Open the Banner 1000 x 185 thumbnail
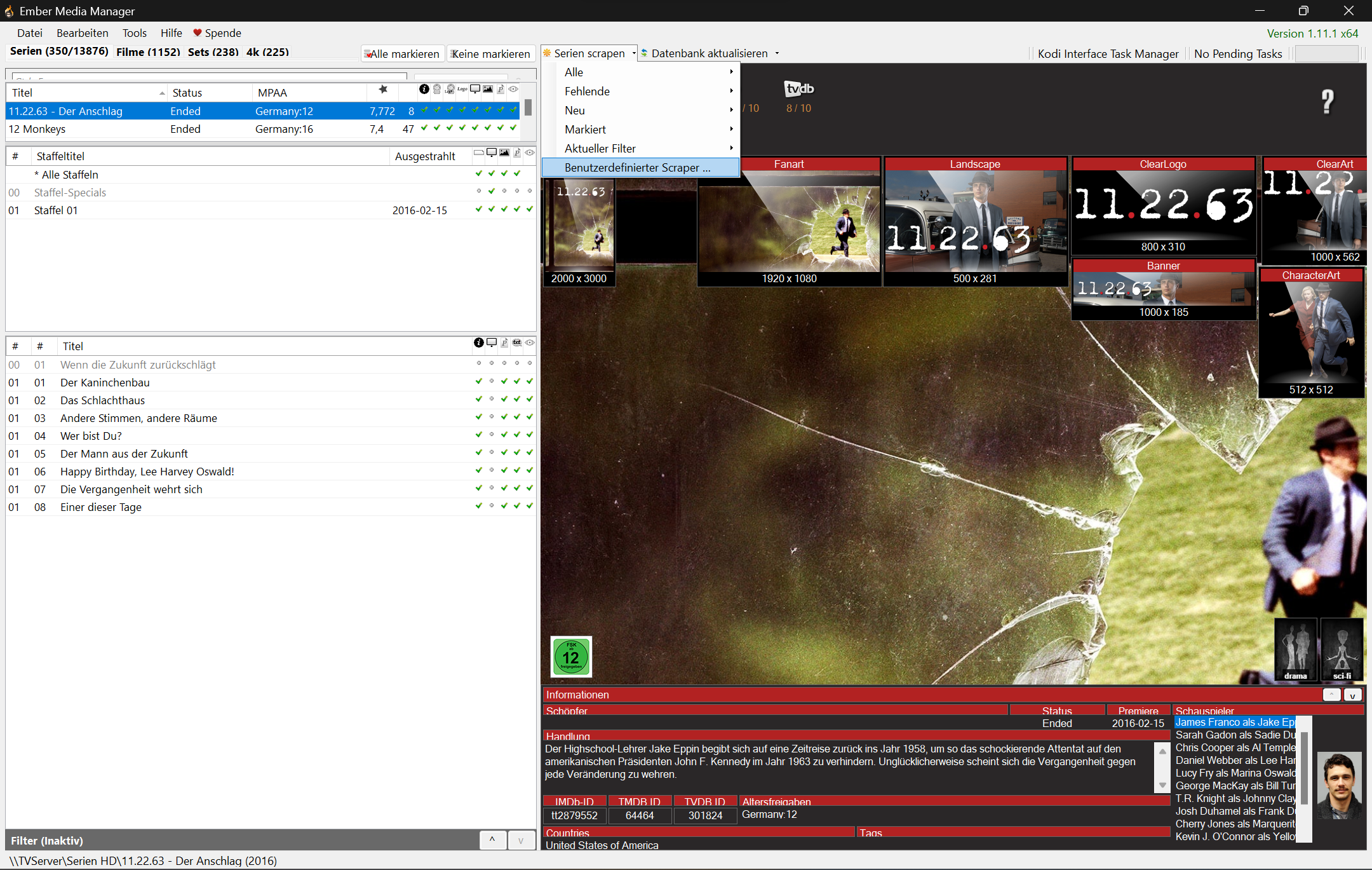1372x870 pixels. click(x=1163, y=289)
